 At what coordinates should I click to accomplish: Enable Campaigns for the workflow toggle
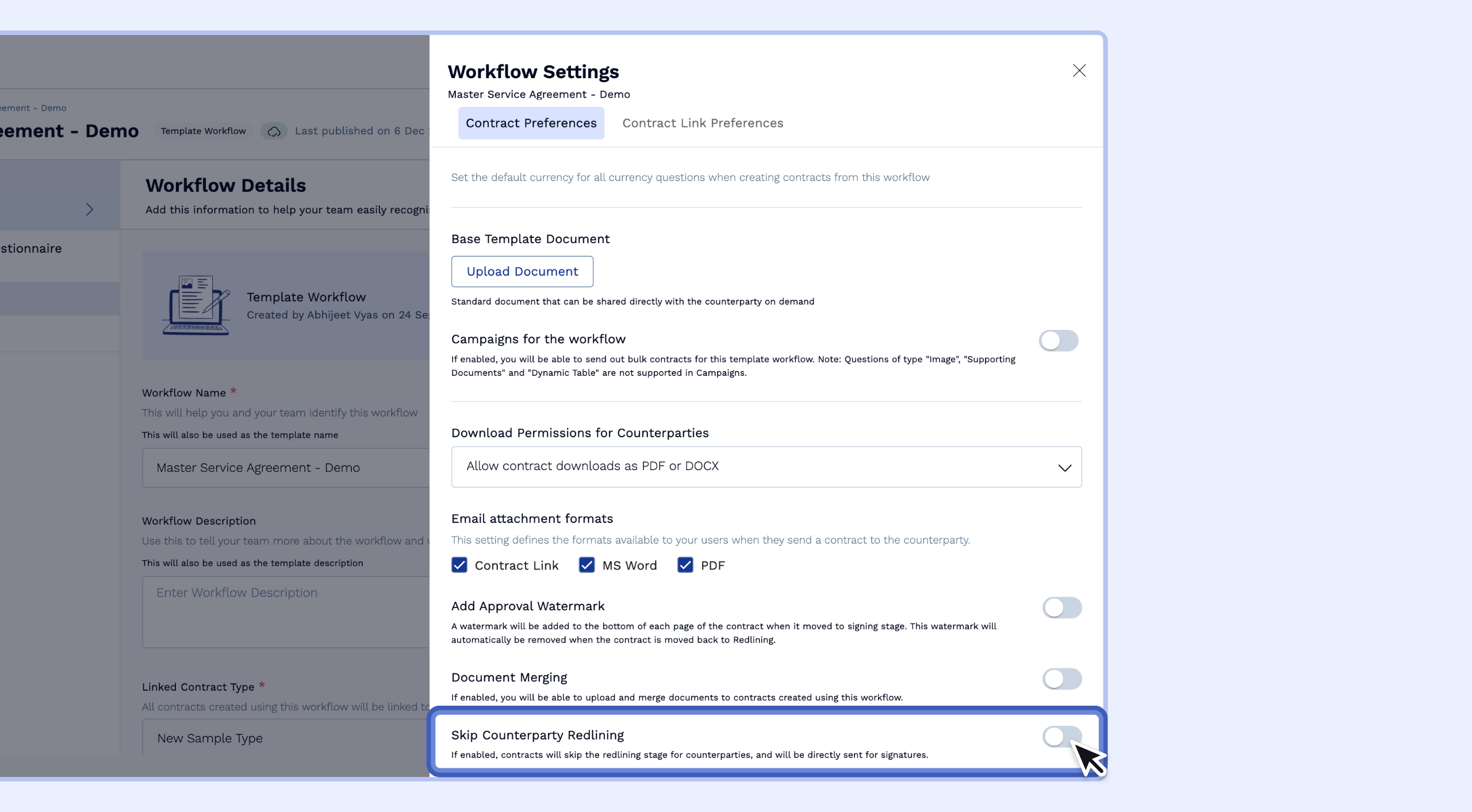(x=1058, y=341)
